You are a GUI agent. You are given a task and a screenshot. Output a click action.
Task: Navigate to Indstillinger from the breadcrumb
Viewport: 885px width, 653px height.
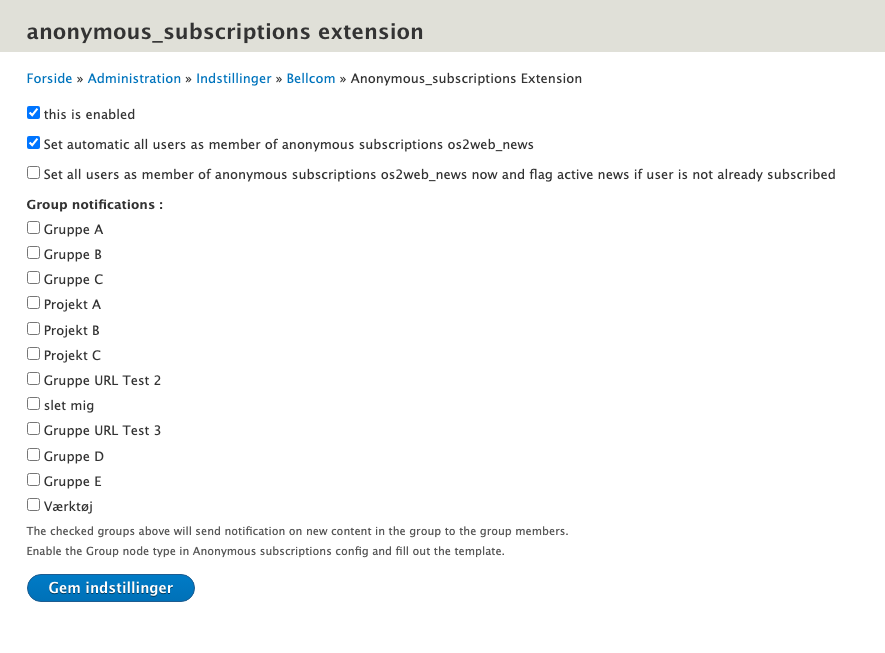click(233, 78)
